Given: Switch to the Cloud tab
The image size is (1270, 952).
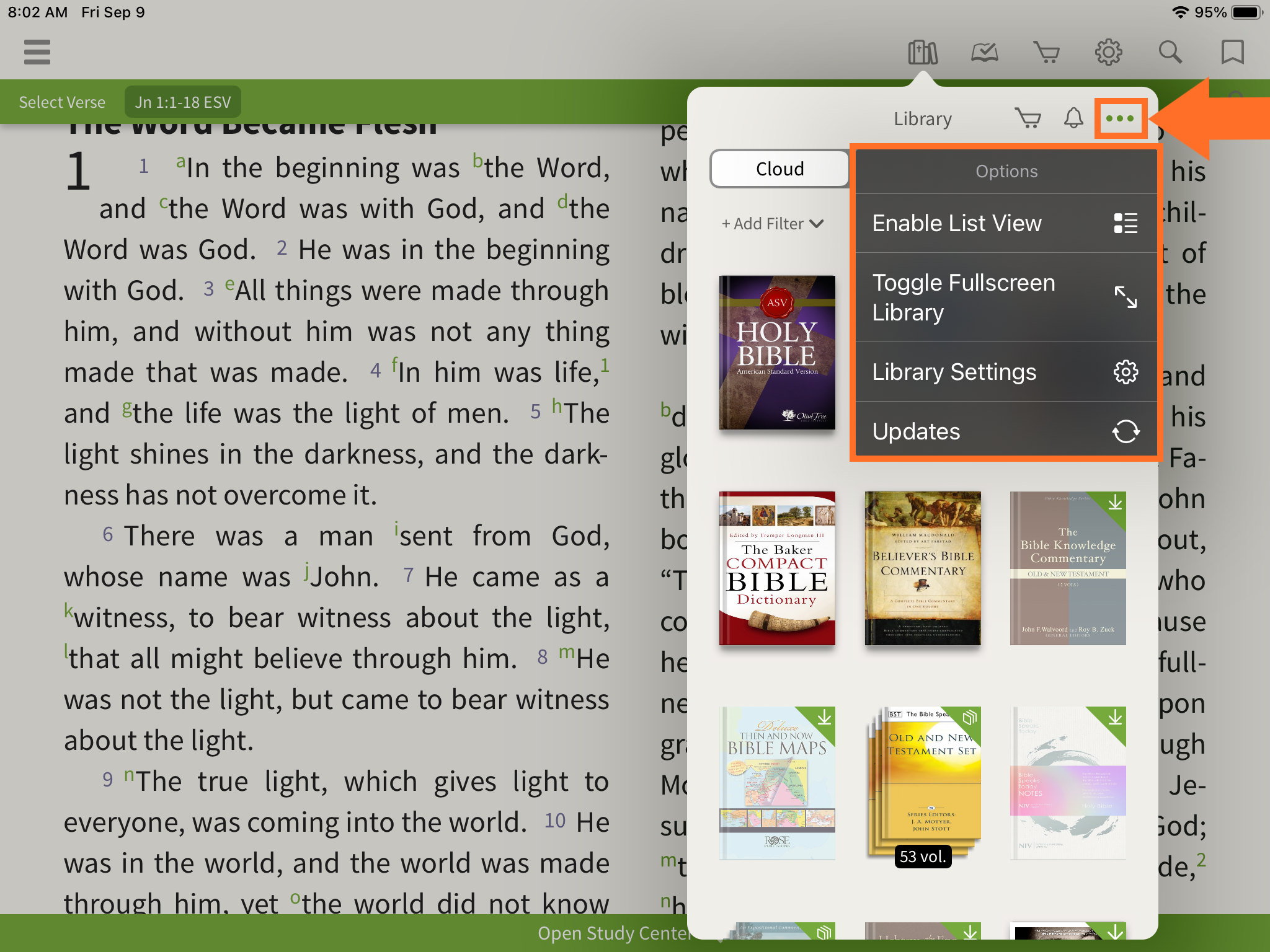Looking at the screenshot, I should click(779, 169).
